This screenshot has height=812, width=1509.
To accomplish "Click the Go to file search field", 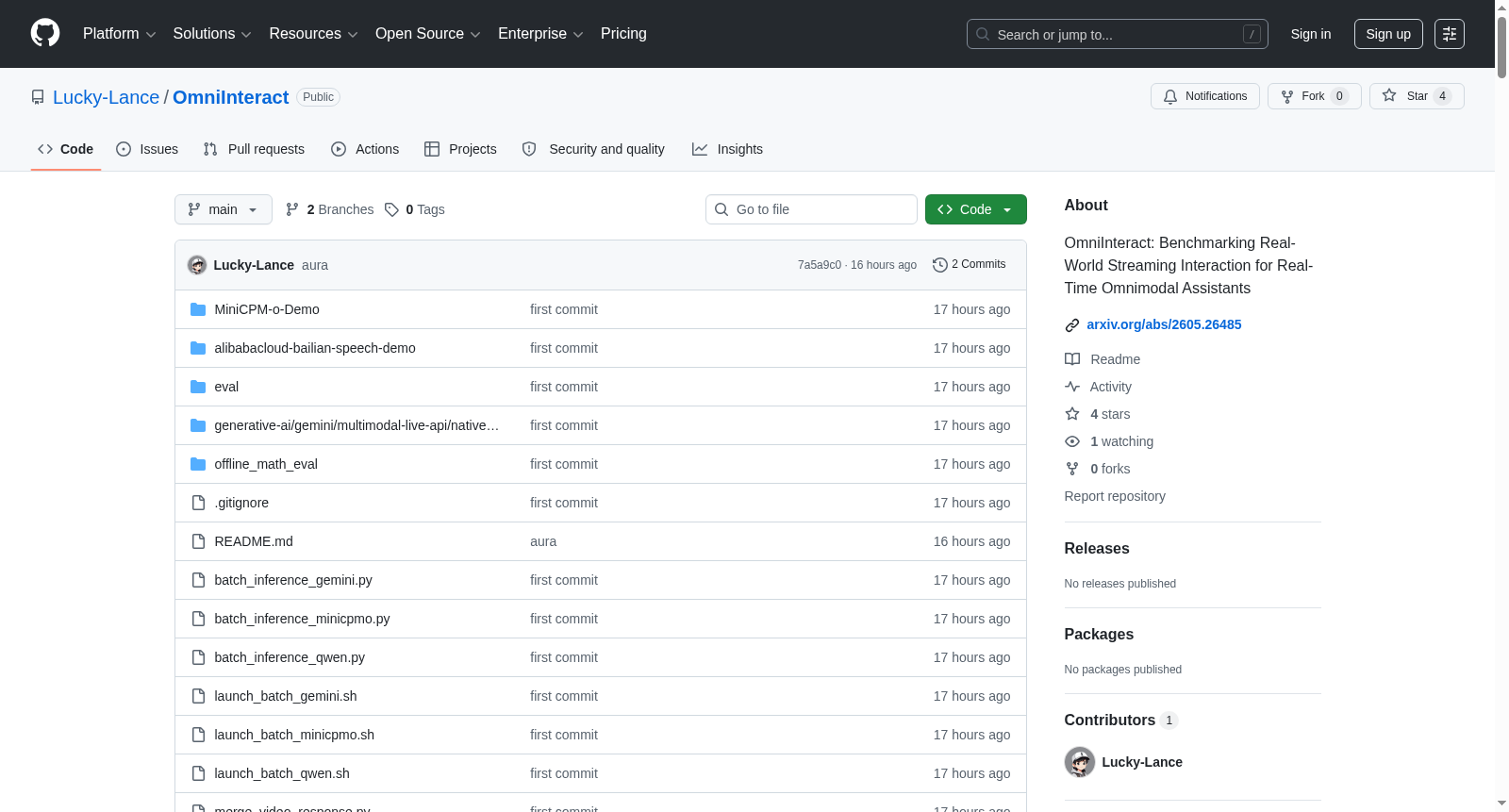I will pyautogui.click(x=811, y=209).
